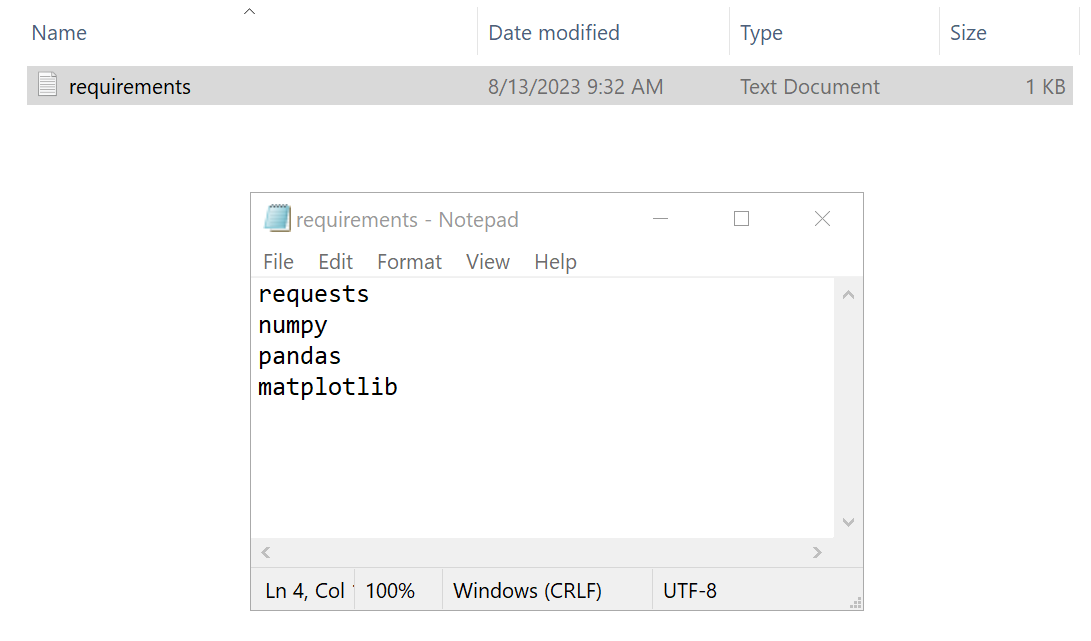Open the View menu in Notepad
This screenshot has width=1091, height=641.
487,261
